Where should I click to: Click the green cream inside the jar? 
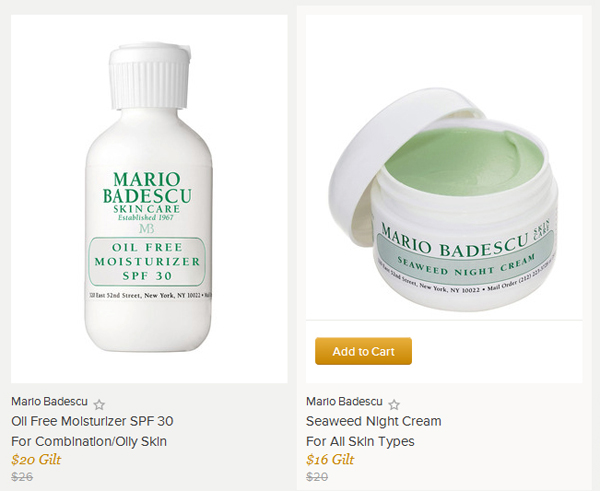pos(463,161)
